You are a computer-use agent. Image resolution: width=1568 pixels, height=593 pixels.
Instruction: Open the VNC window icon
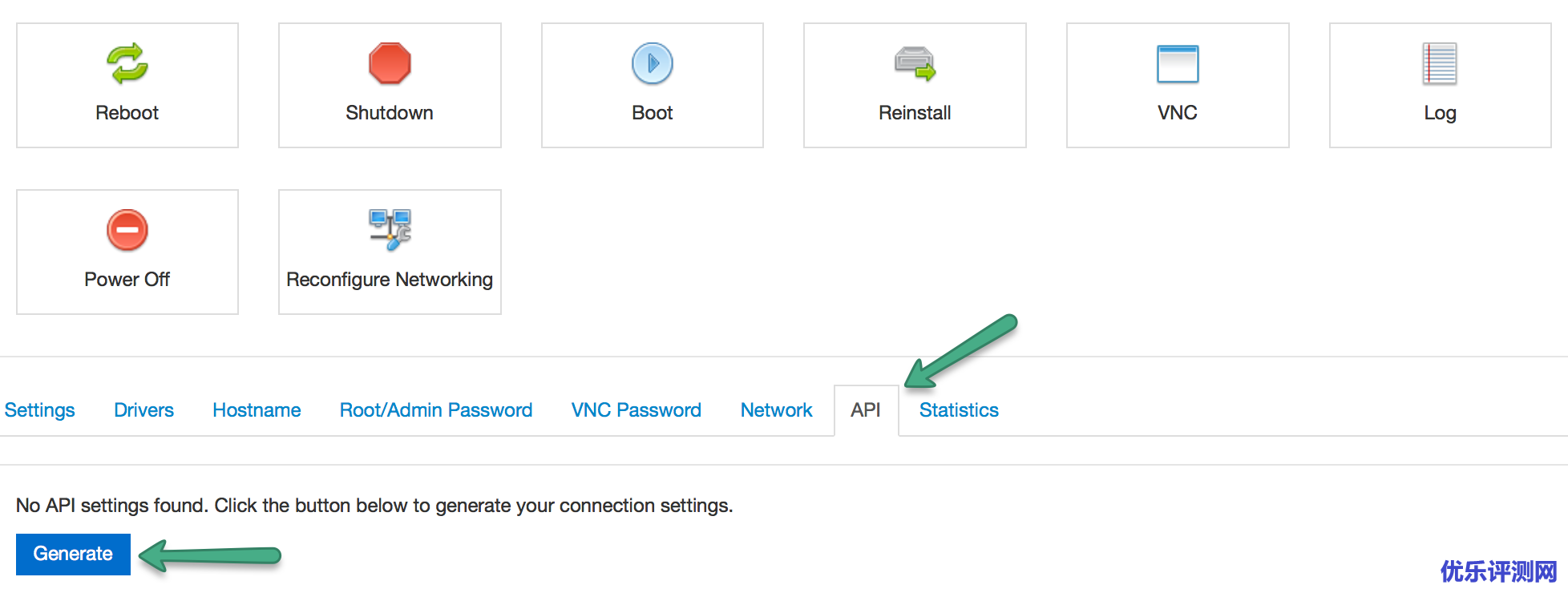click(1178, 63)
